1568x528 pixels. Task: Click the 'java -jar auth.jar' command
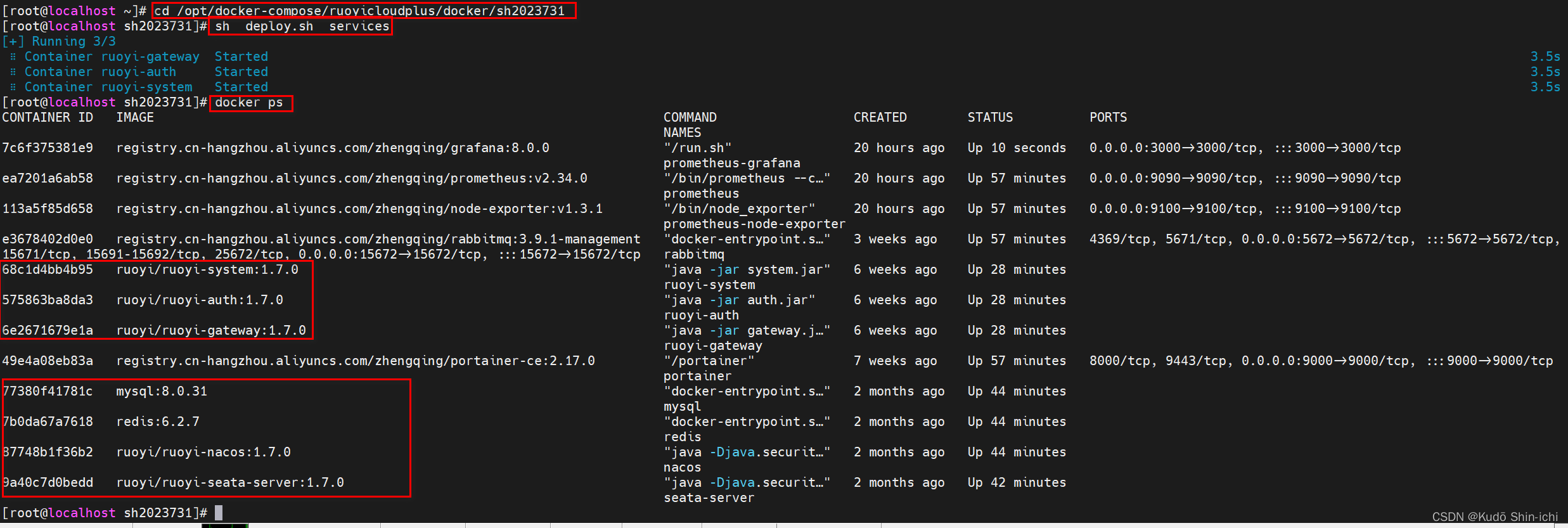tap(740, 300)
